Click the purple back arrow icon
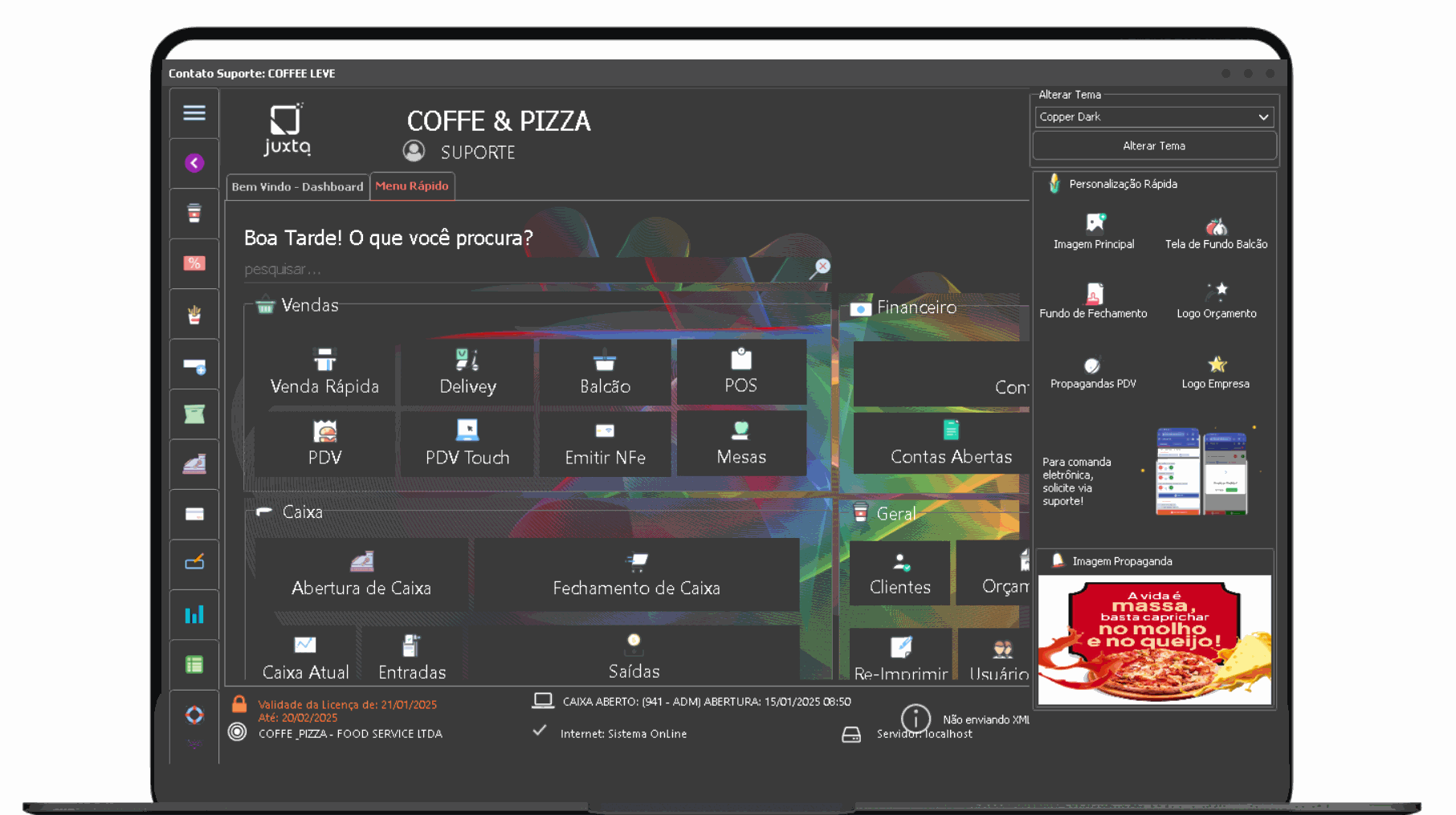Viewport: 1456px width, 815px height. click(x=194, y=163)
